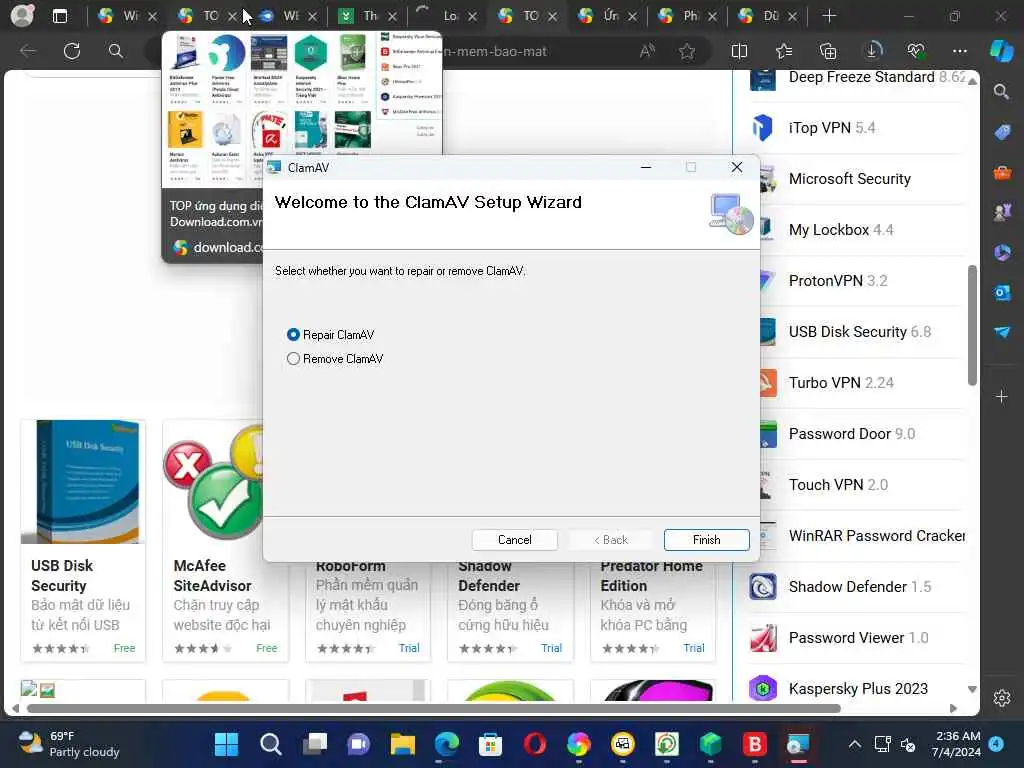This screenshot has height=768, width=1024.
Task: Click the sidebar list scroll-down arrow
Action: point(972,689)
